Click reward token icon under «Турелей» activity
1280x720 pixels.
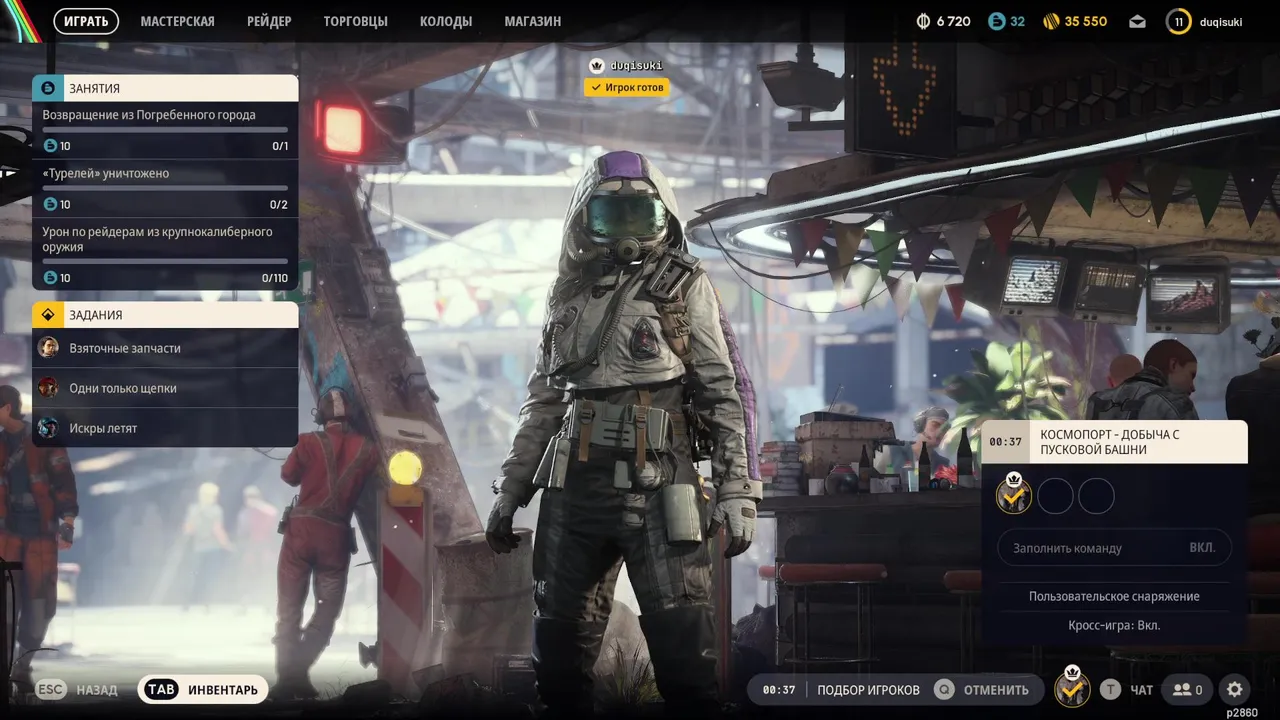tap(50, 204)
